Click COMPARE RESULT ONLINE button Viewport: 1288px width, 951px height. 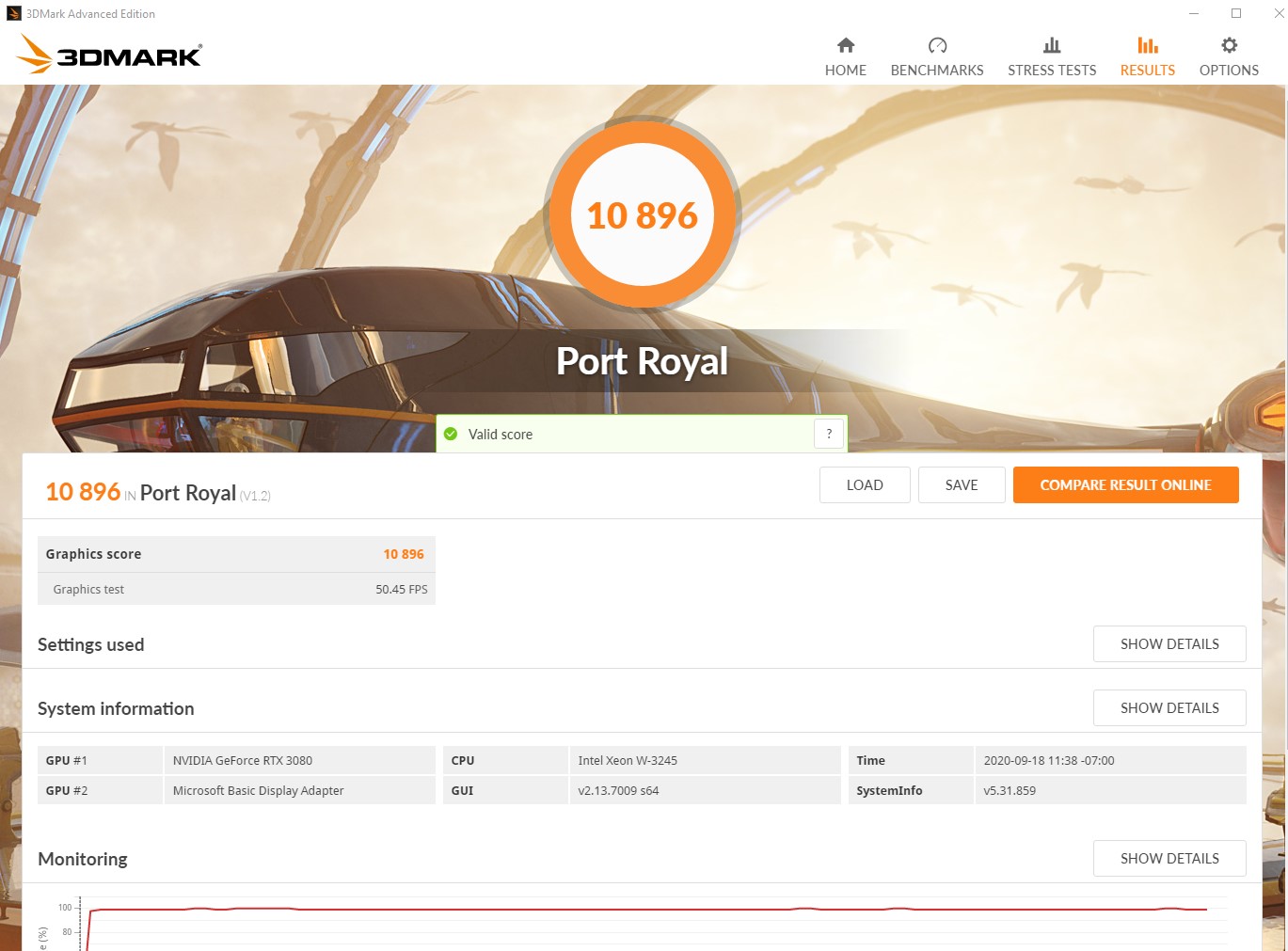(x=1125, y=485)
